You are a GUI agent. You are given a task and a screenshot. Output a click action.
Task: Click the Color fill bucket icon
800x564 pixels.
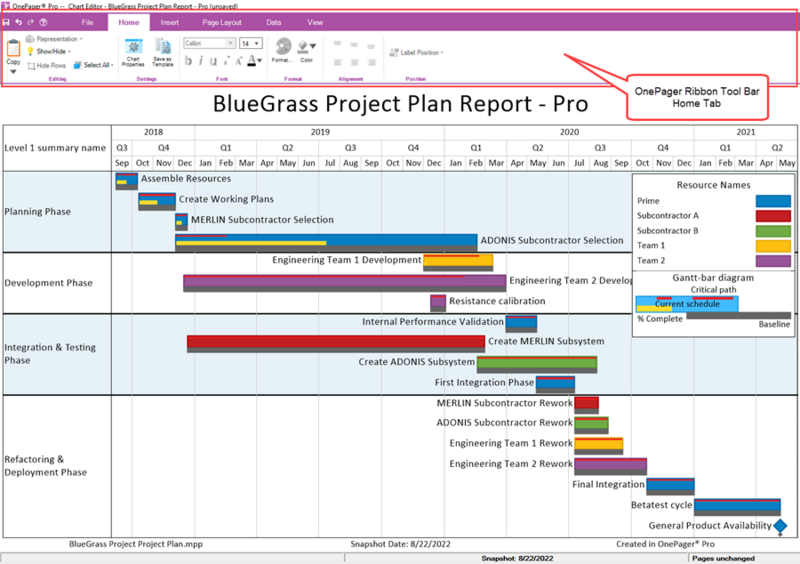click(x=303, y=47)
